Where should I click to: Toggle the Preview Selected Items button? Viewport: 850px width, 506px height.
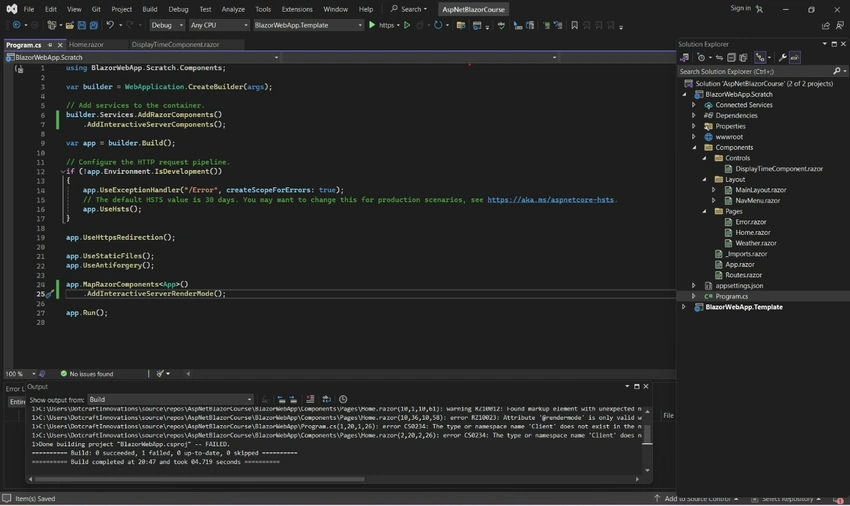coord(795,57)
